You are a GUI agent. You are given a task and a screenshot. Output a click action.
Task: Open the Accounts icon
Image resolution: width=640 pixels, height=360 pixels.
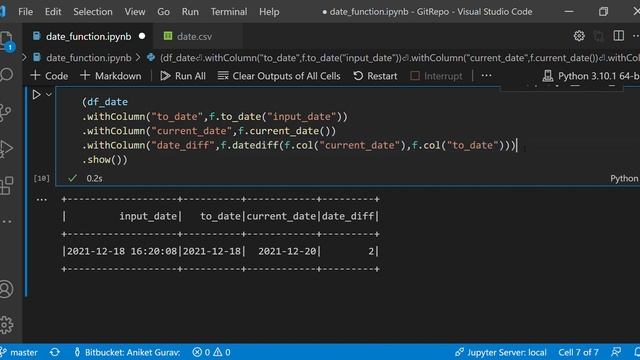(x=6, y=289)
